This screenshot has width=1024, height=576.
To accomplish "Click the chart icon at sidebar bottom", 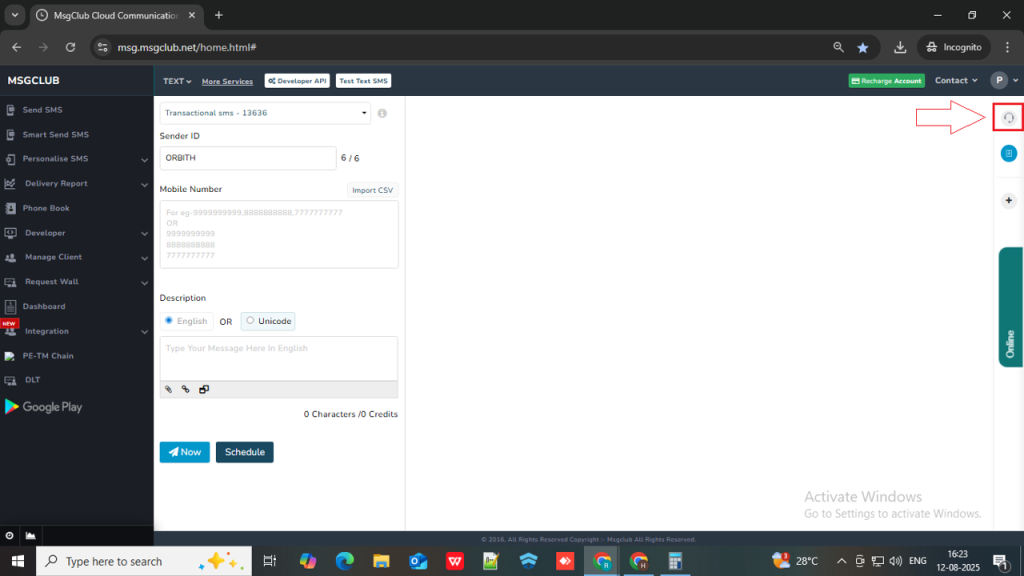I will 31,536.
